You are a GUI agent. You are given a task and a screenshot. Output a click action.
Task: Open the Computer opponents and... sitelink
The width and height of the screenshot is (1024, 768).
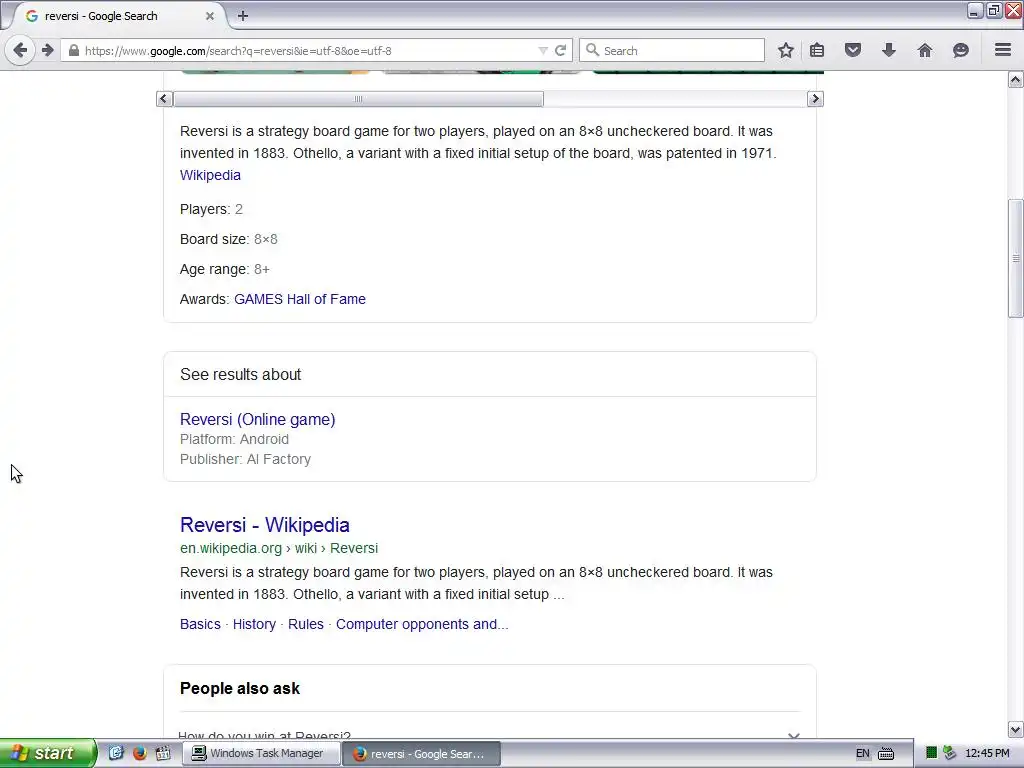[x=422, y=624]
